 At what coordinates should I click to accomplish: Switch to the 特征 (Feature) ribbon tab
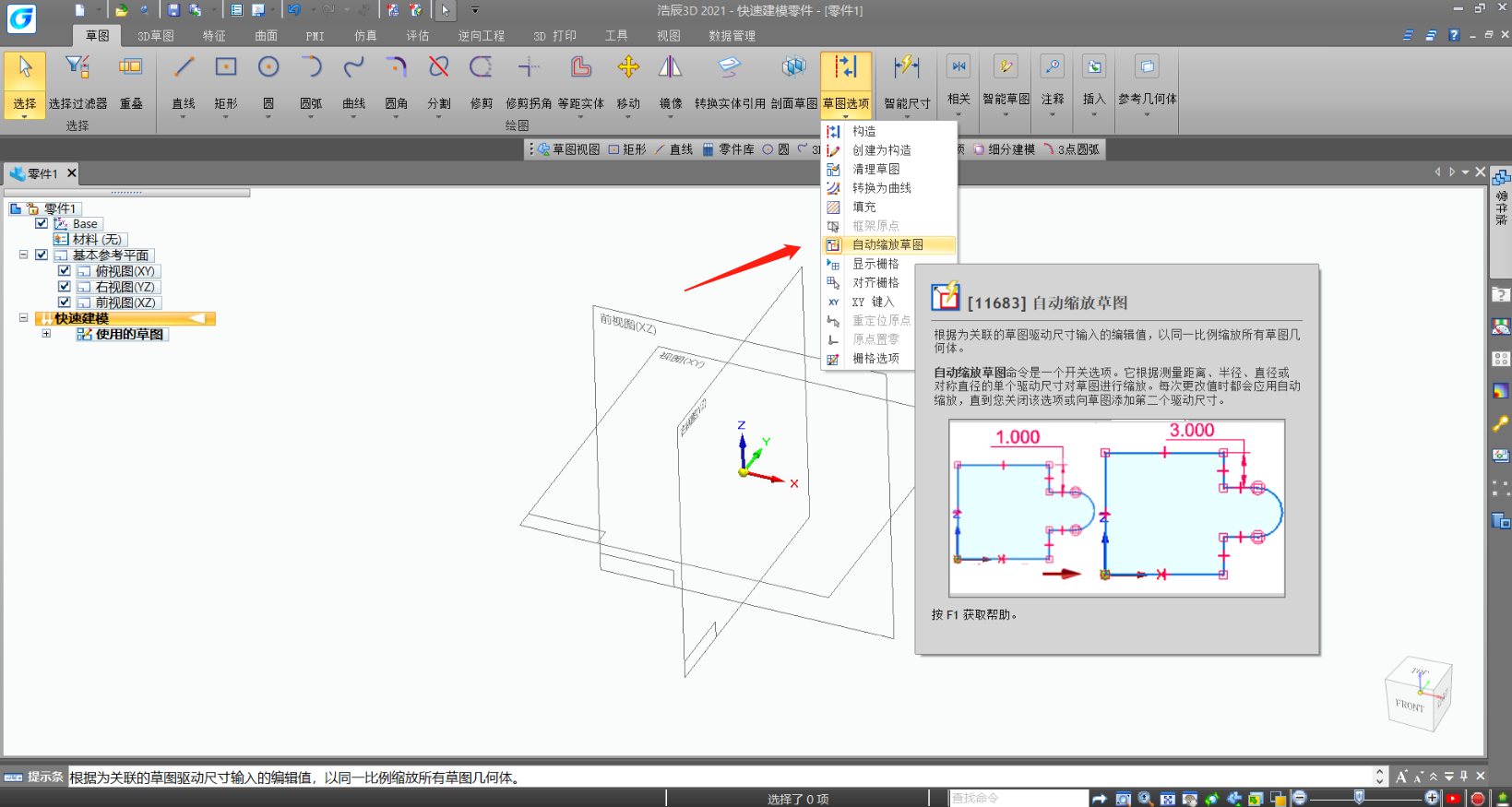click(214, 36)
